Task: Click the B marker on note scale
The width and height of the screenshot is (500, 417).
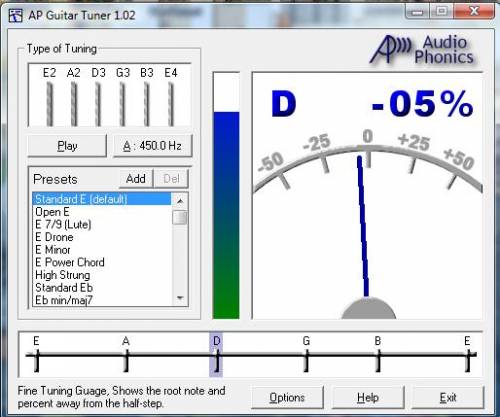Action: coord(378,355)
